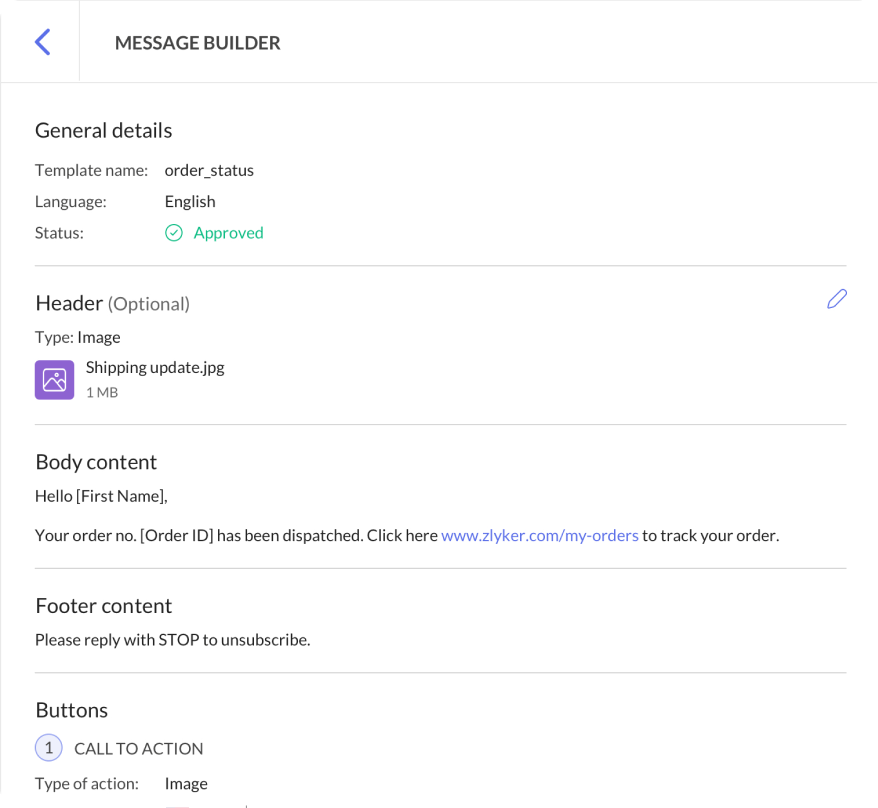Screen dimensions: 878x808
Task: Click the back arrow icon
Action: [x=42, y=42]
